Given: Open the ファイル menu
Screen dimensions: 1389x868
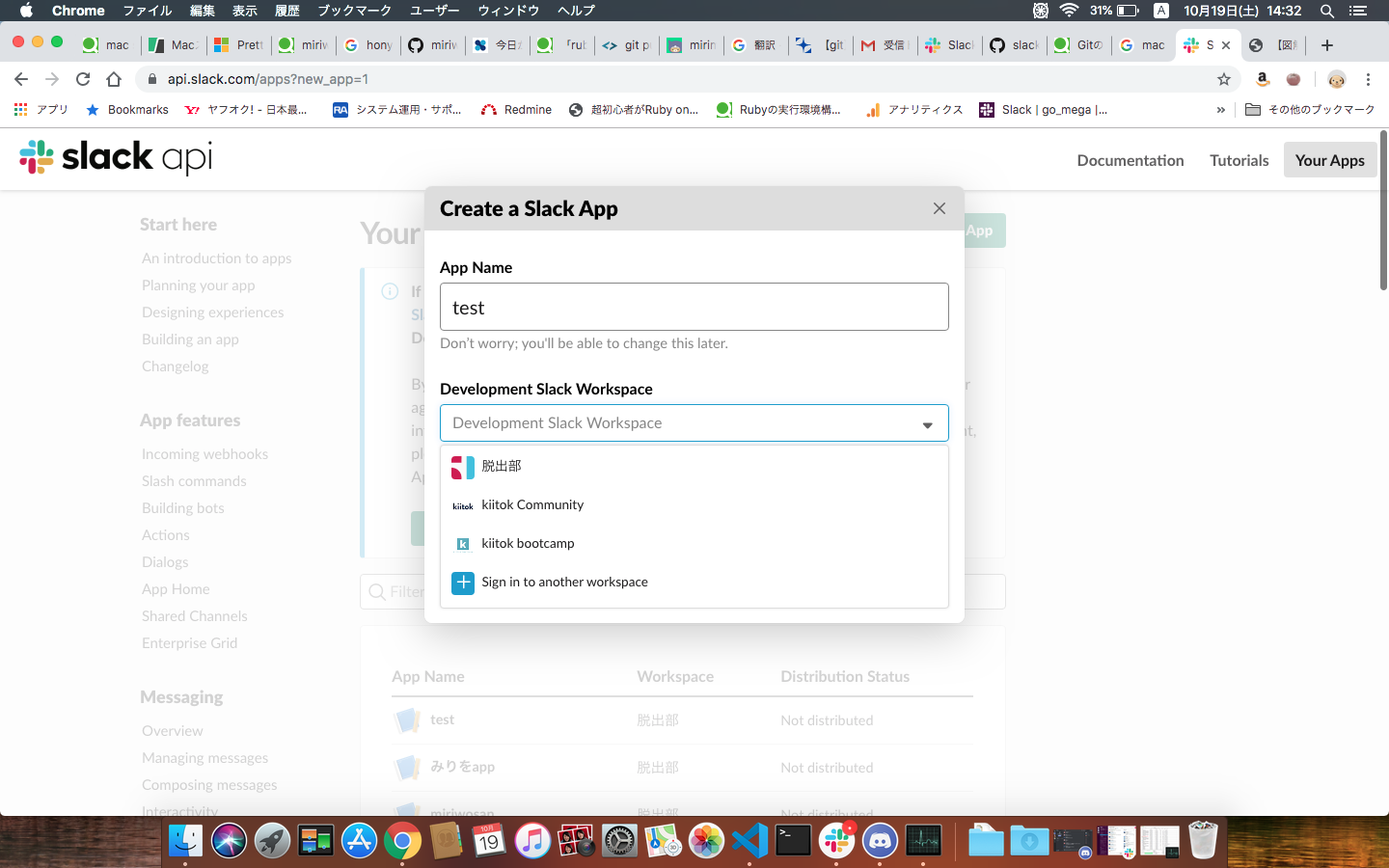Looking at the screenshot, I should pos(148,11).
